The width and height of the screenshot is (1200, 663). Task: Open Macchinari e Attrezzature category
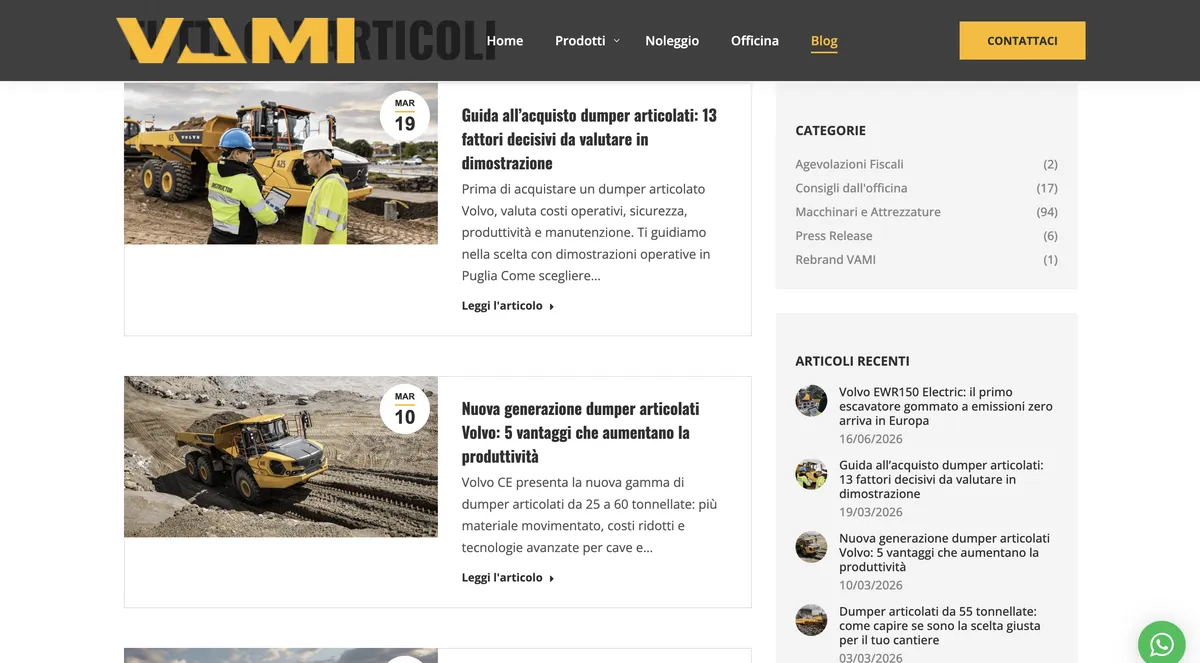pyautogui.click(x=868, y=212)
